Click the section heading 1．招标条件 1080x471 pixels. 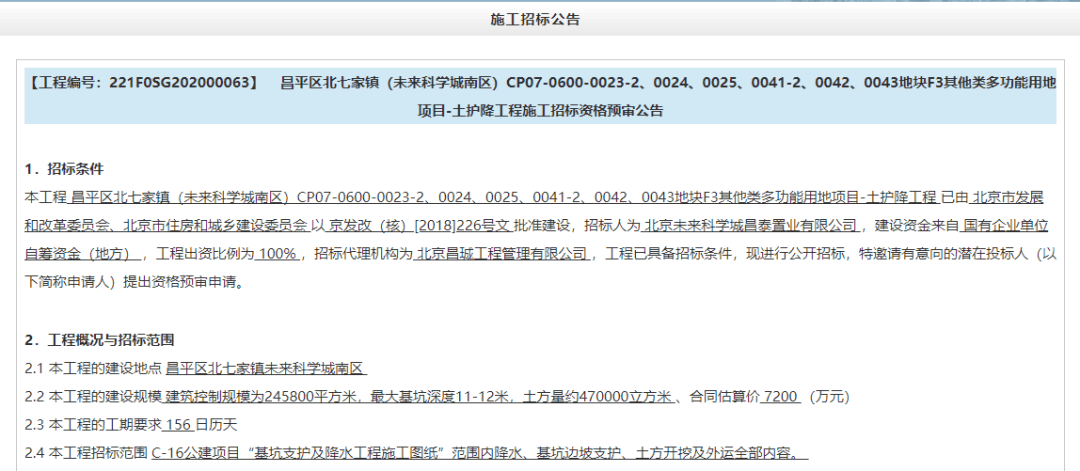coord(64,169)
